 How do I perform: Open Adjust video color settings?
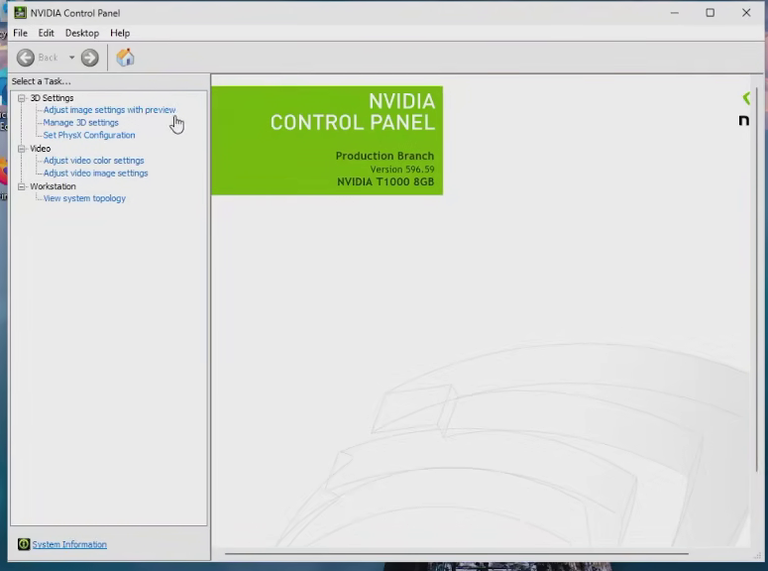pos(94,161)
